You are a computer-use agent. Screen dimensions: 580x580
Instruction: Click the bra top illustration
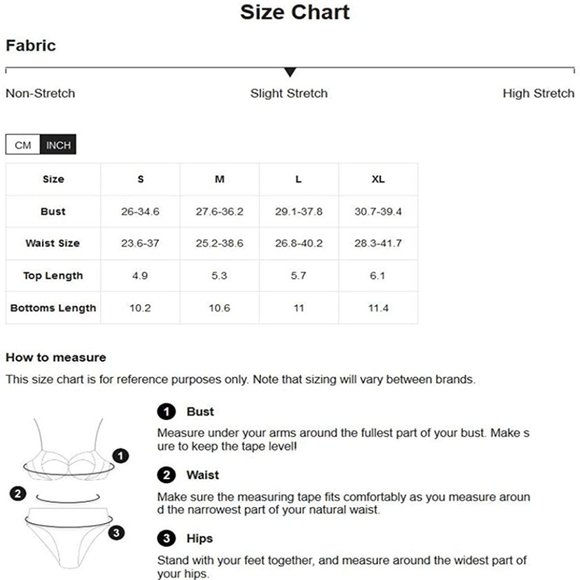coord(69,449)
